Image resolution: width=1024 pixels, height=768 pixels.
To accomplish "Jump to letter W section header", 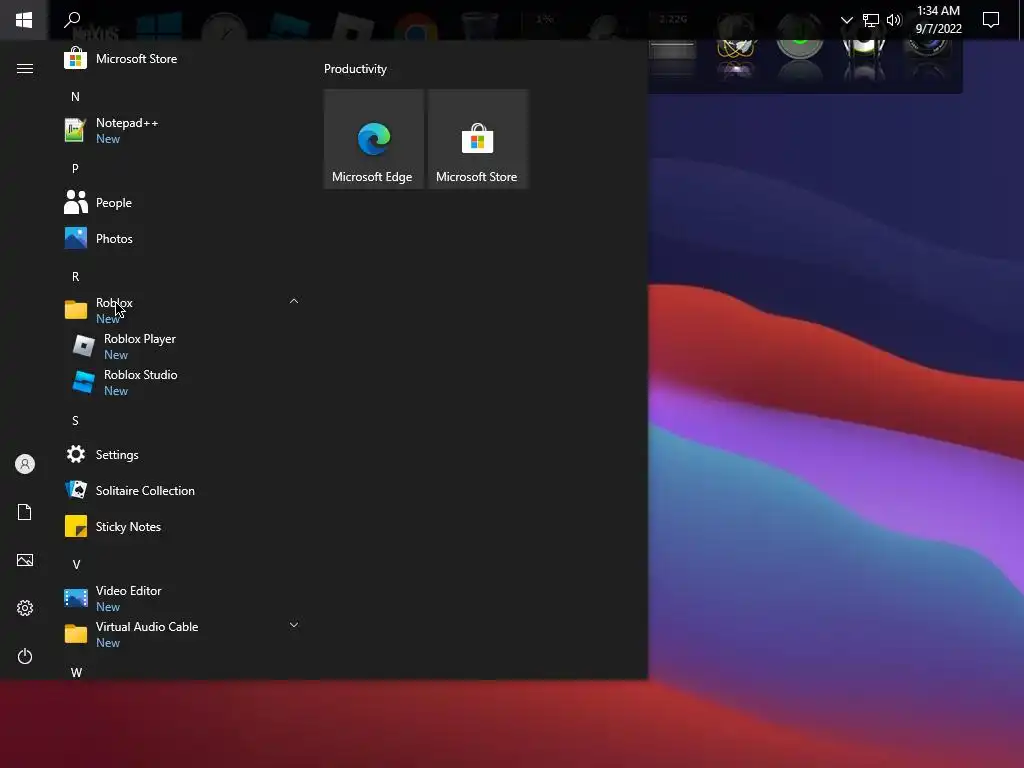I will click(x=76, y=673).
